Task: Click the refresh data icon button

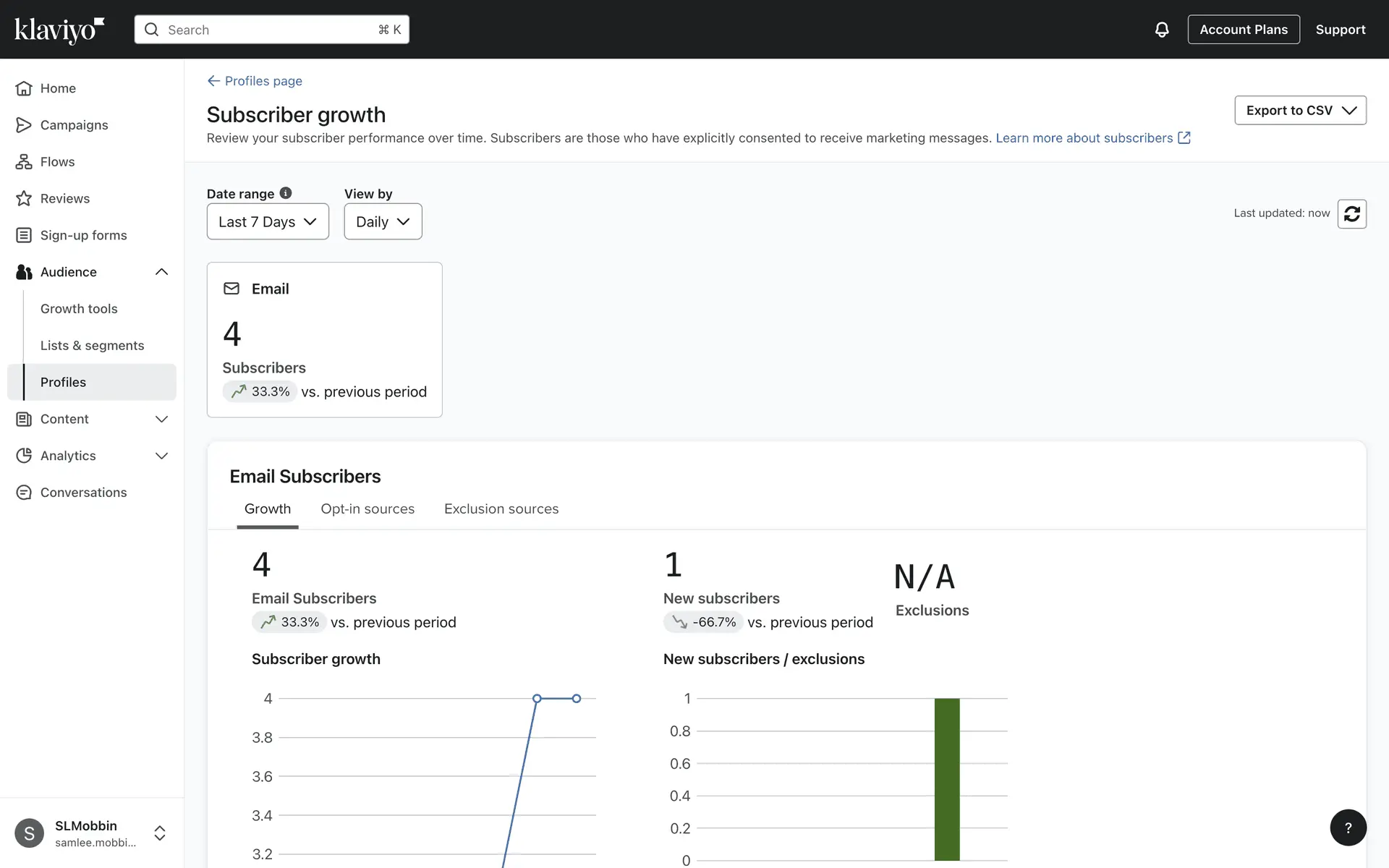Action: coord(1351,213)
